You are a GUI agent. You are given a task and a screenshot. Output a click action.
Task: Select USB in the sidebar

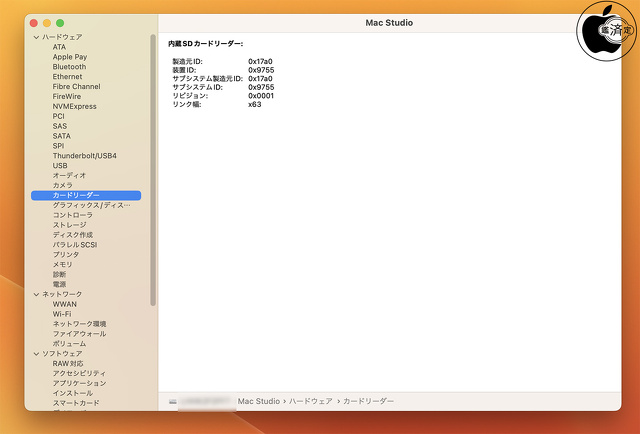60,166
